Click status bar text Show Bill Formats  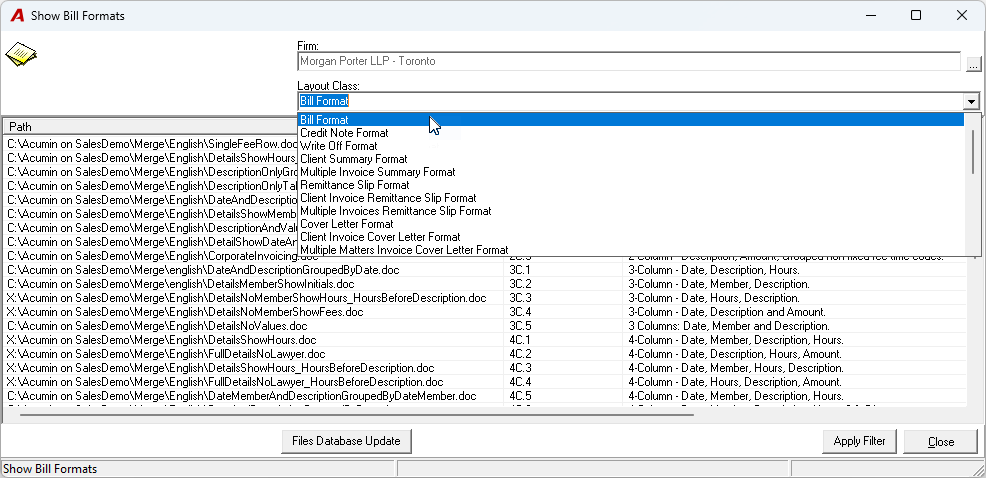50,469
